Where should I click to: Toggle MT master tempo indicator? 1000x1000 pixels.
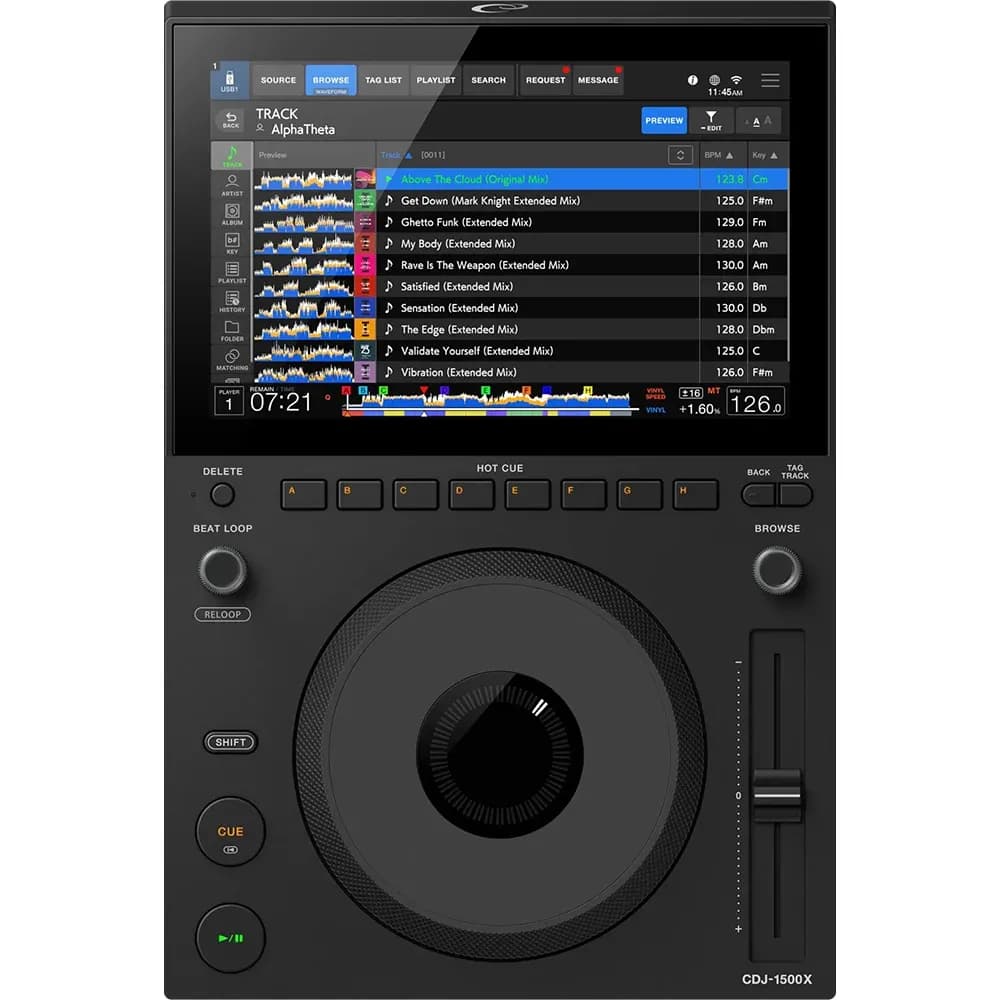point(714,391)
